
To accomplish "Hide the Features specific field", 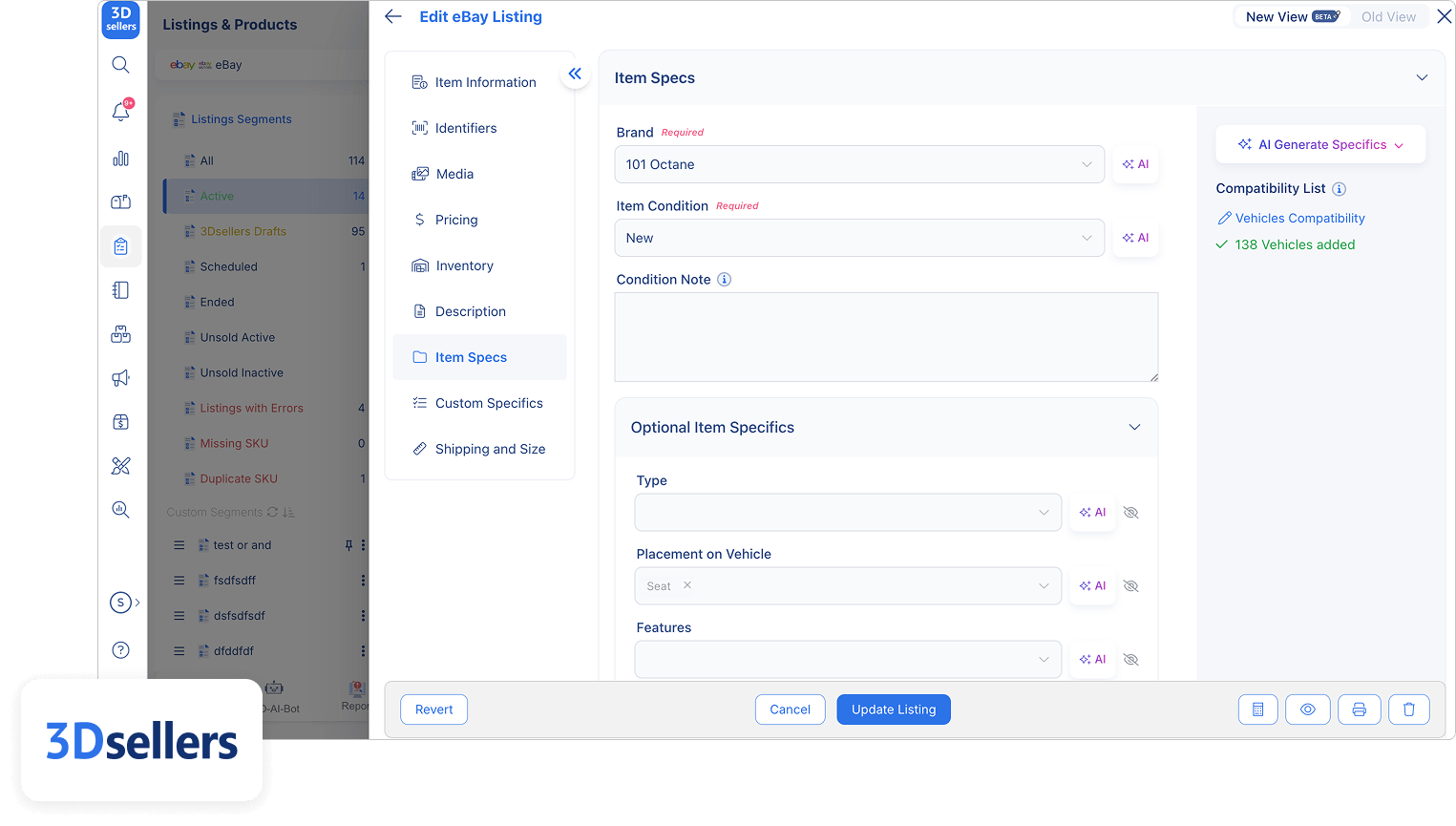I will pyautogui.click(x=1131, y=660).
